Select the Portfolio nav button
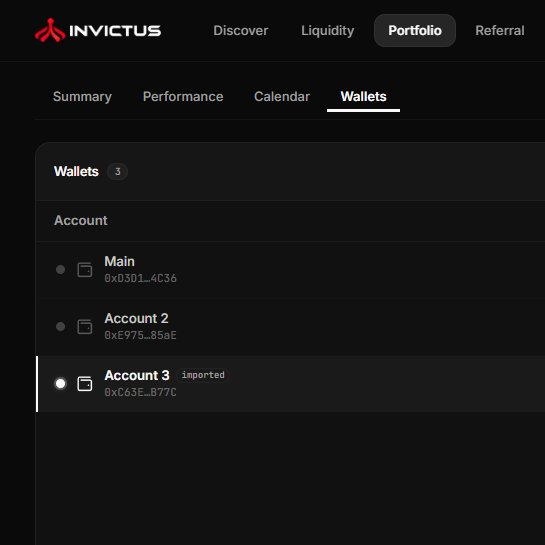Screen dimensions: 545x545 [415, 31]
